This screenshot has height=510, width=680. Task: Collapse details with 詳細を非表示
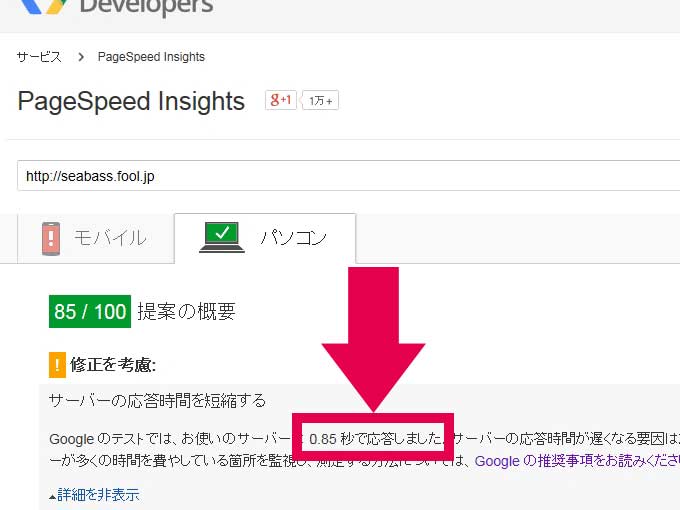click(95, 495)
